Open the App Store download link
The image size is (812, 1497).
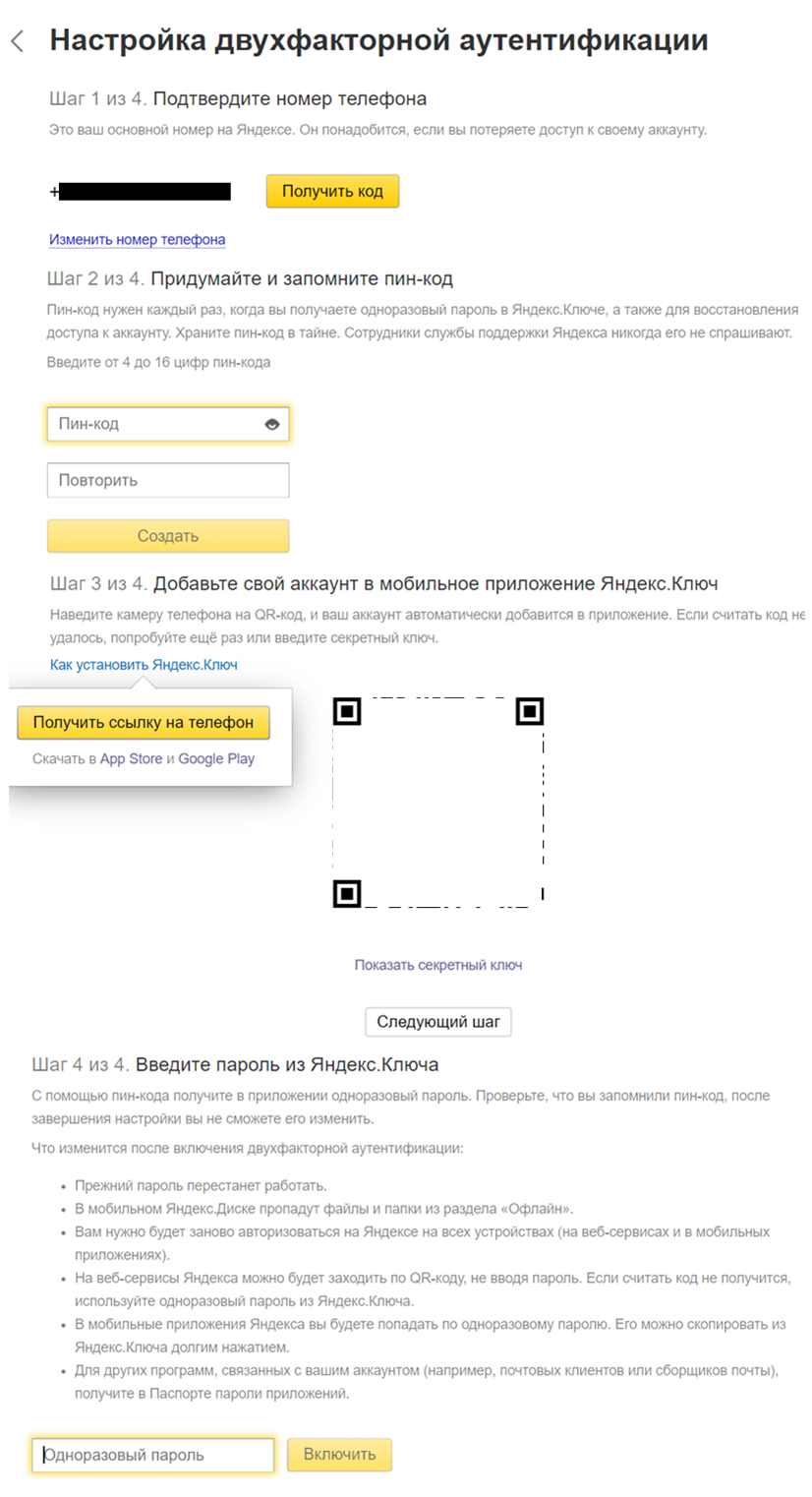(x=131, y=759)
